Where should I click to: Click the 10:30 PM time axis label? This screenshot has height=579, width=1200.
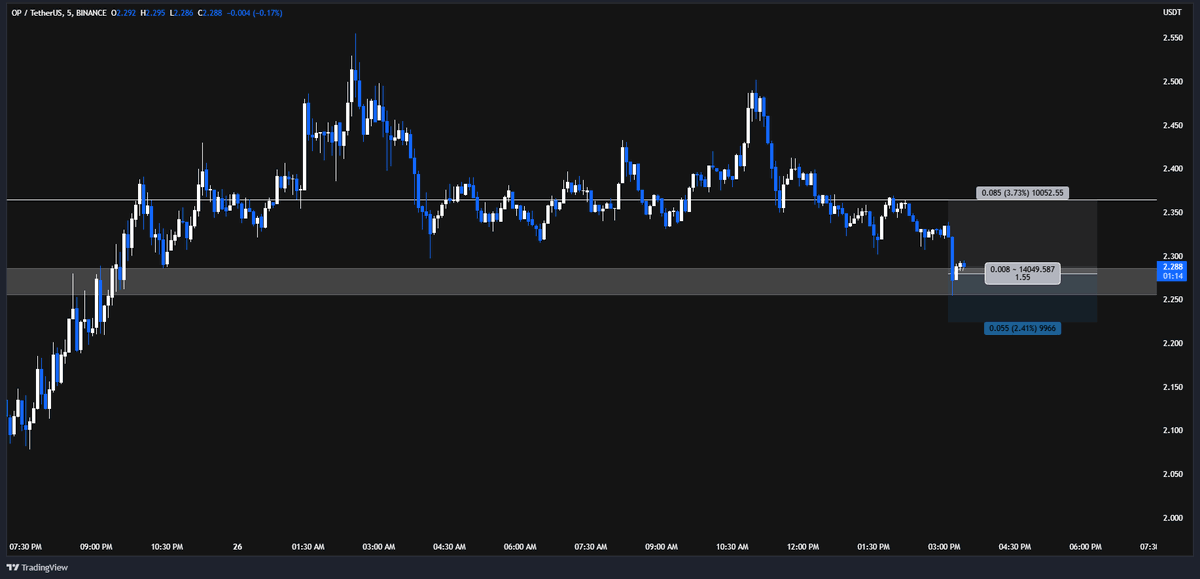(167, 547)
